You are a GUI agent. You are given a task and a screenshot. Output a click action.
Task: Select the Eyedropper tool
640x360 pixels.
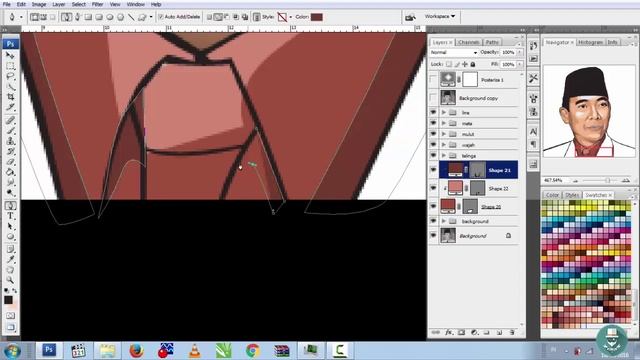pos(10,259)
